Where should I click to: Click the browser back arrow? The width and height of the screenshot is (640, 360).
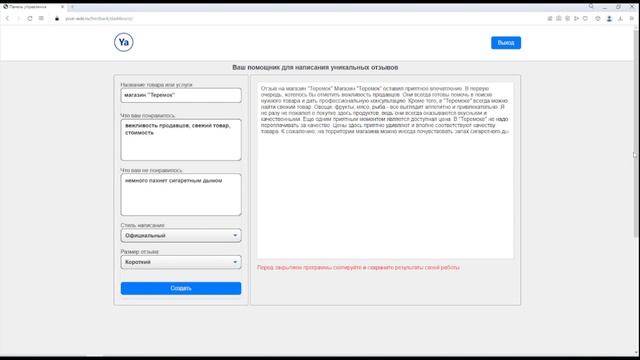click(x=7, y=18)
